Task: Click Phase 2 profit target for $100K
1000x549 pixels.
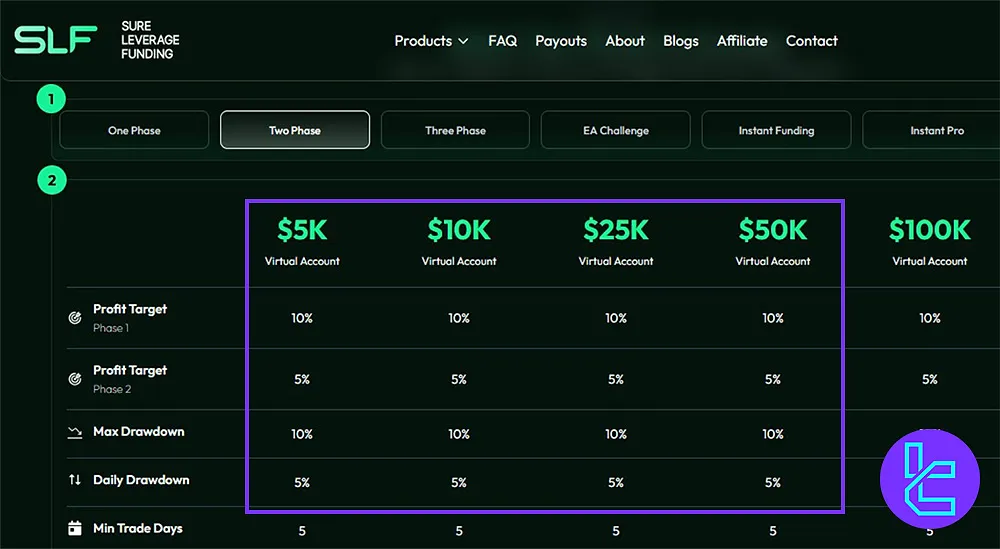Action: click(x=930, y=379)
